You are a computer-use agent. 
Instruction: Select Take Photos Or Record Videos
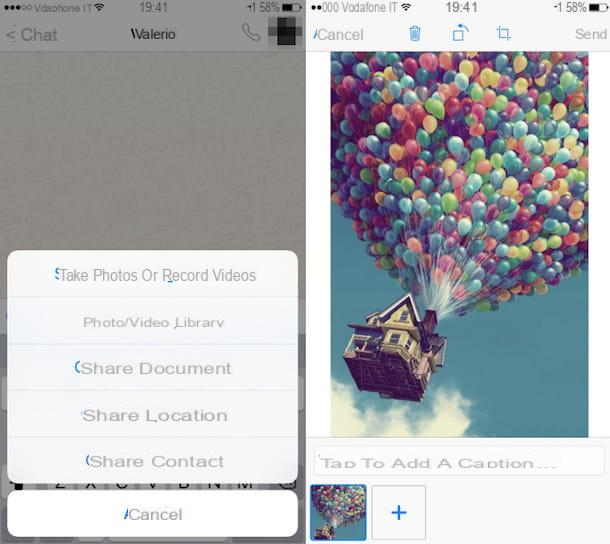[x=152, y=275]
